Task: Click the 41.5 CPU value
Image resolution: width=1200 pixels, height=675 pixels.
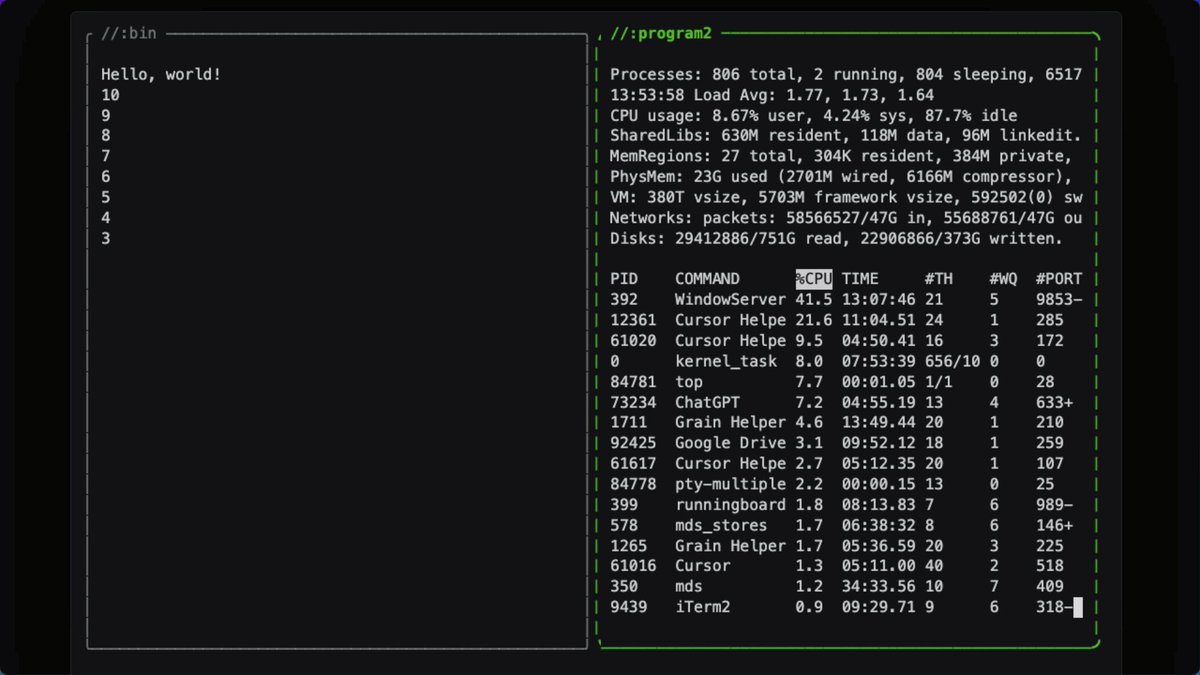Action: pos(814,300)
